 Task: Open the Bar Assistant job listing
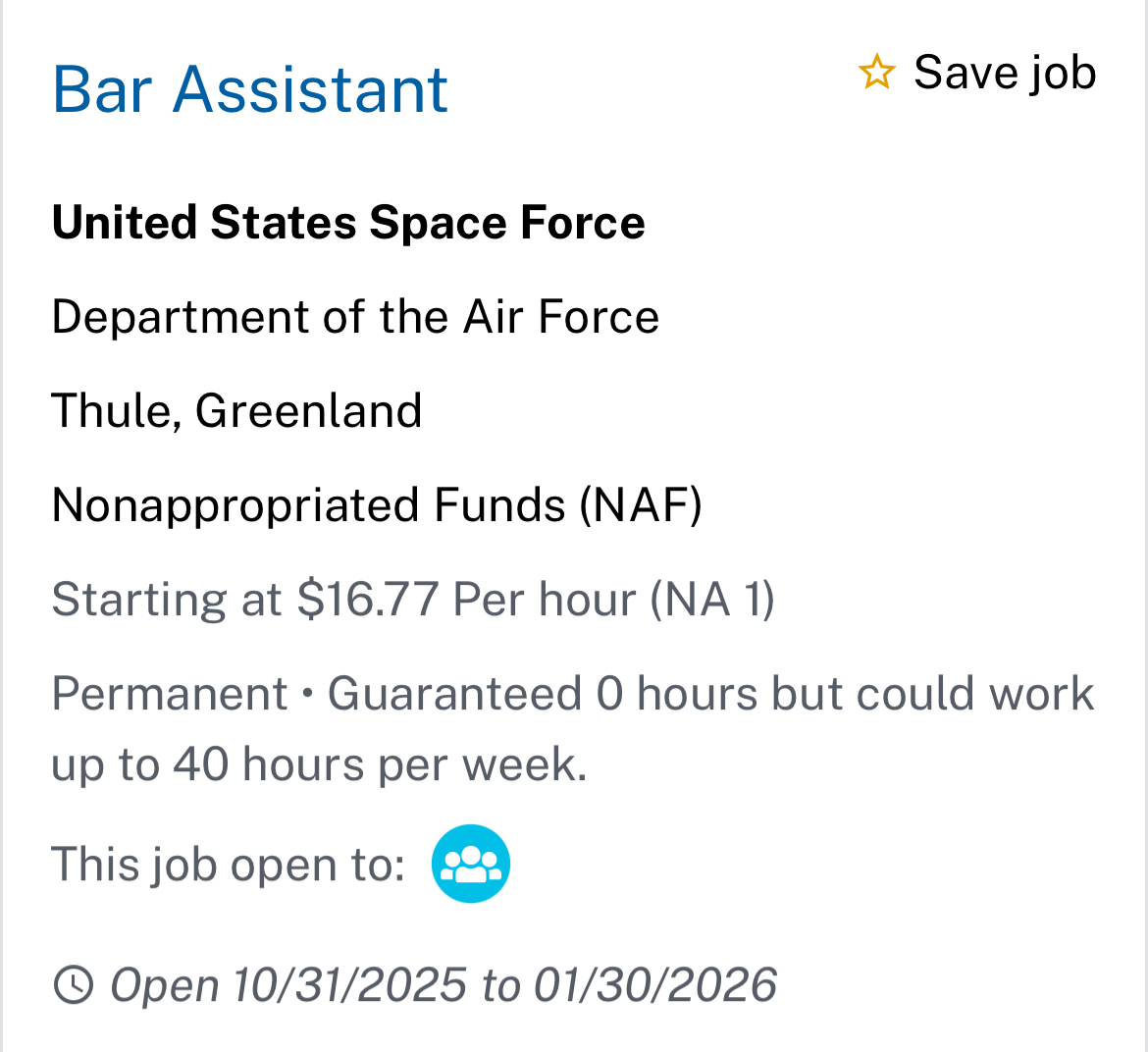tap(249, 89)
